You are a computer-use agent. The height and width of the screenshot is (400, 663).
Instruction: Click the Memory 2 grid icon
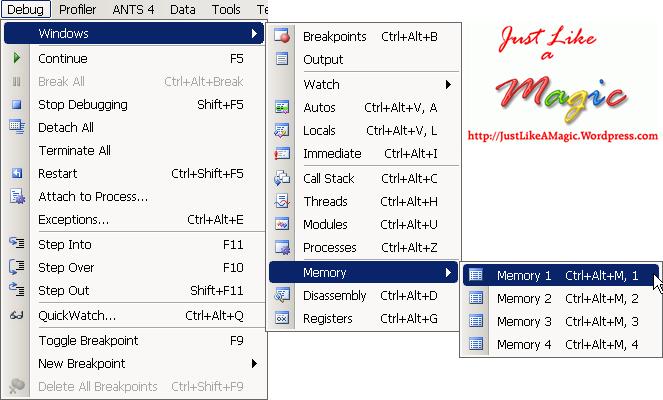tap(476, 298)
